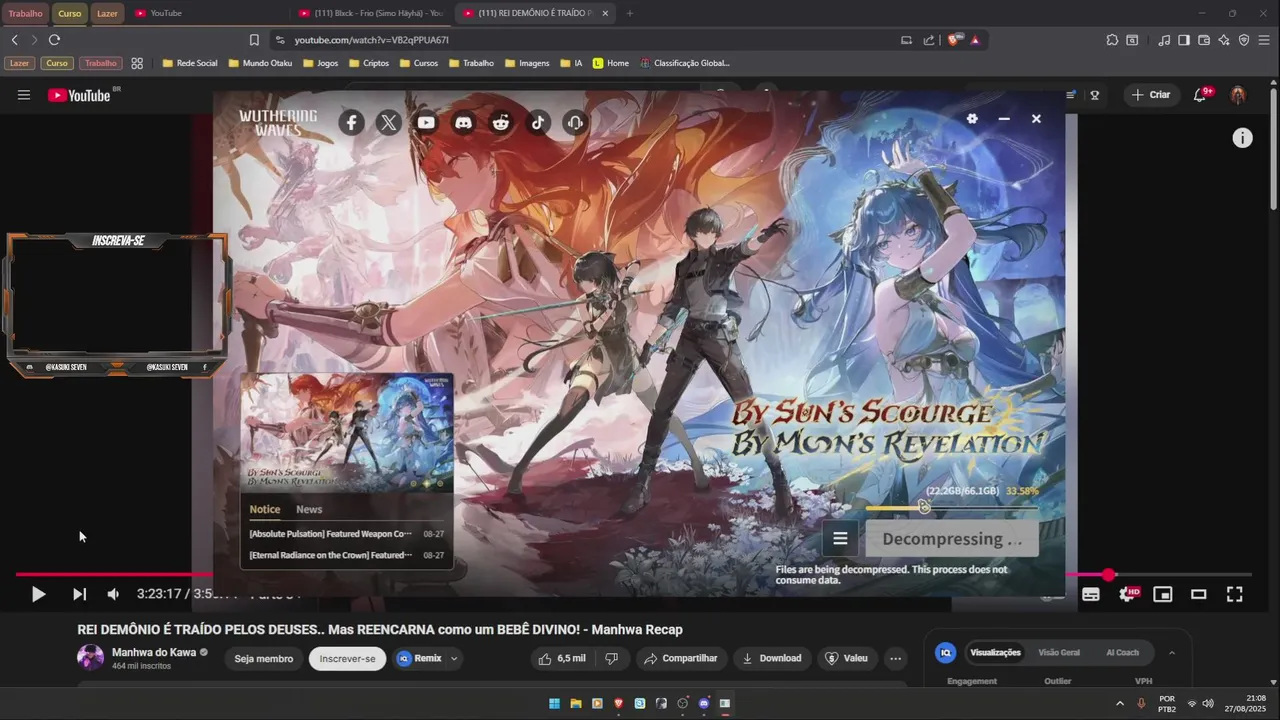The height and width of the screenshot is (720, 1280).
Task: Open the Mundo Otaku bookmarks folder
Action: tap(260, 63)
